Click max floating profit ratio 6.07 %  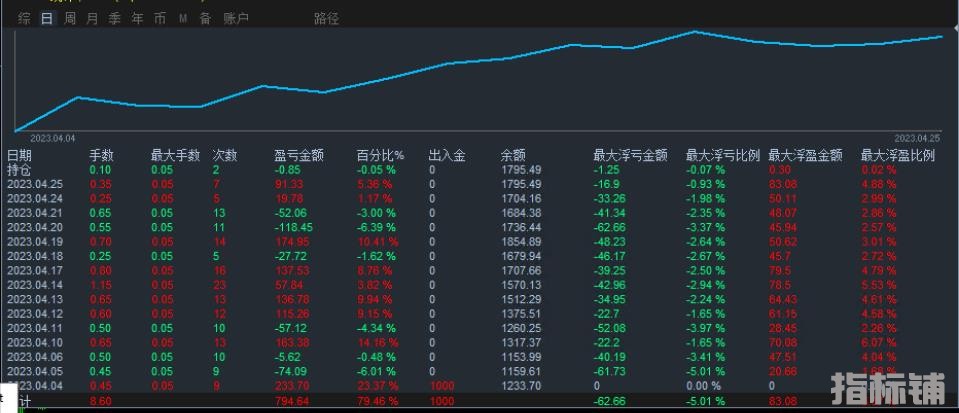tap(879, 342)
